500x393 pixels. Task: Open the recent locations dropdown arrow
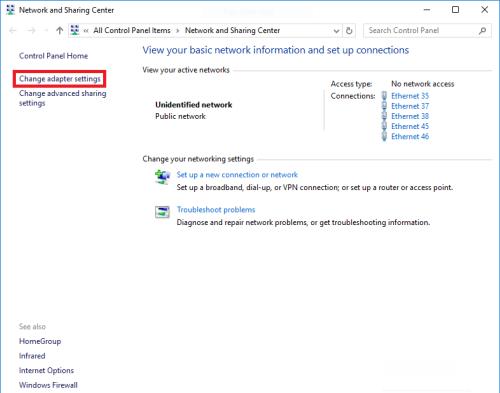46,31
